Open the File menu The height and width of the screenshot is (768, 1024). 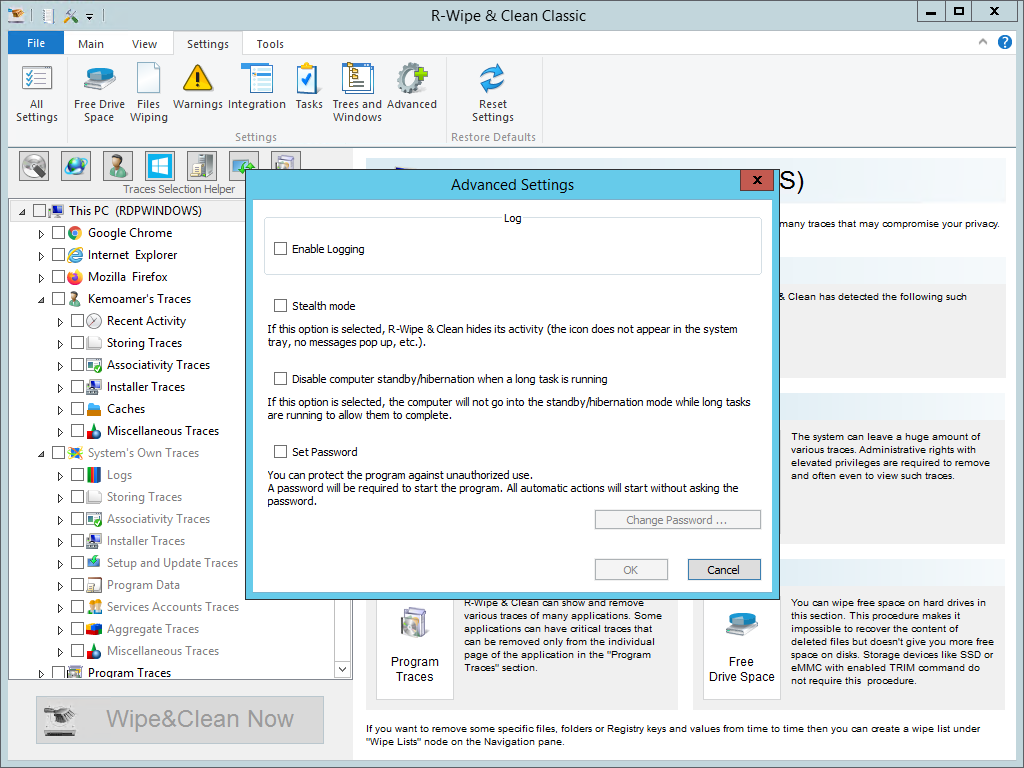36,43
